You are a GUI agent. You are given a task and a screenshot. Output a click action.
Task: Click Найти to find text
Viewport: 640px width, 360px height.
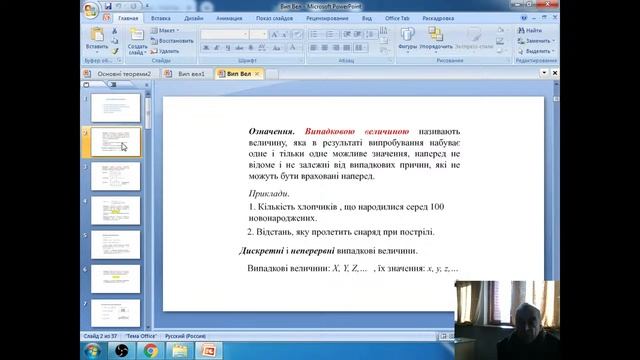coord(530,31)
